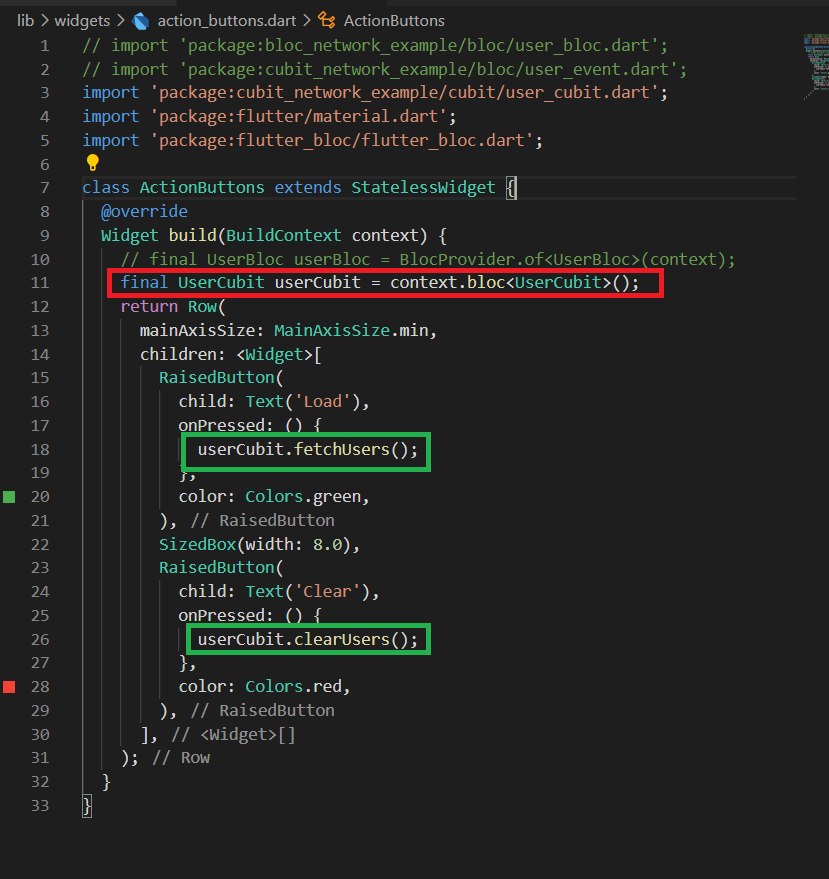This screenshot has width=829, height=879.
Task: Click '@override' annotation on line 8
Action: click(144, 211)
